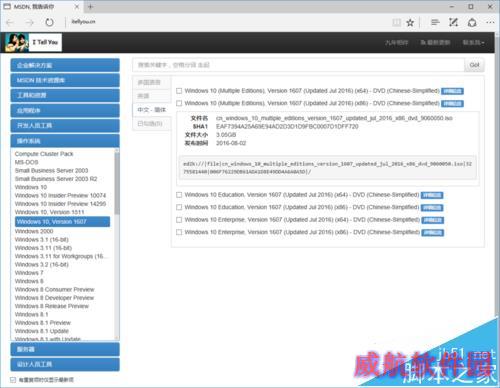Select Windows 7 in the list
The height and width of the screenshot is (388, 500).
tap(29, 273)
